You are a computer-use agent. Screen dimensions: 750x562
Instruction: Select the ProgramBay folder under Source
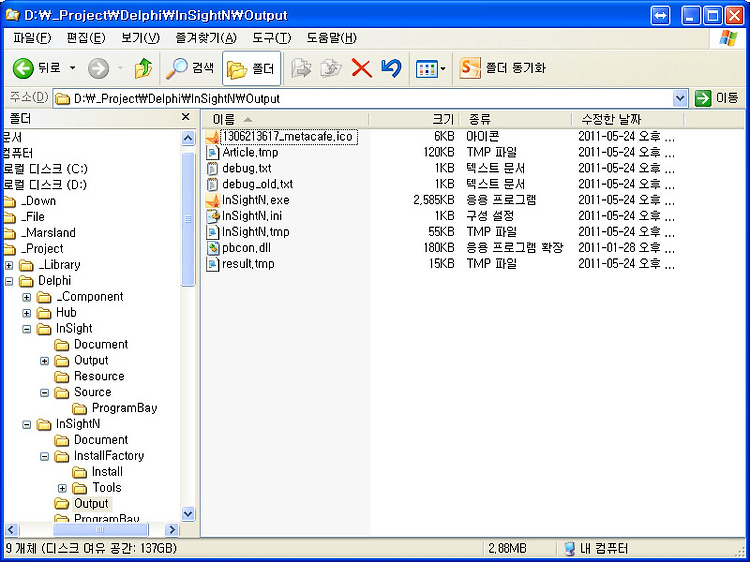point(124,408)
